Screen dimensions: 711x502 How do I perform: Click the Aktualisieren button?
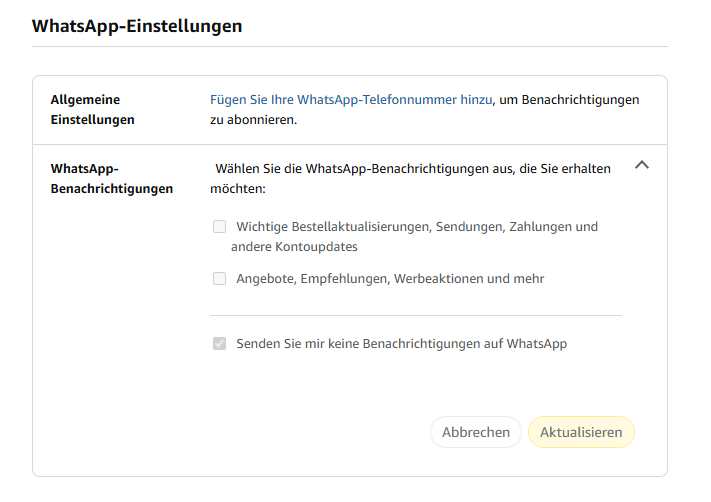[x=581, y=432]
